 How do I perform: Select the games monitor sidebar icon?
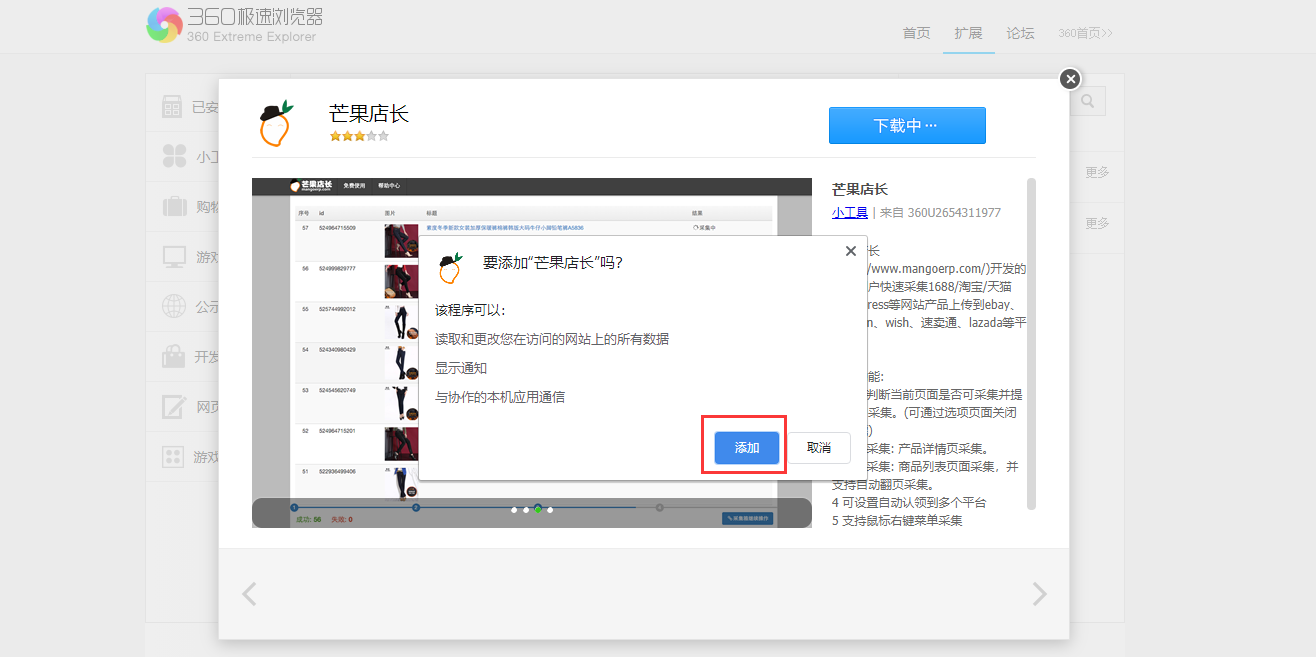pyautogui.click(x=174, y=257)
